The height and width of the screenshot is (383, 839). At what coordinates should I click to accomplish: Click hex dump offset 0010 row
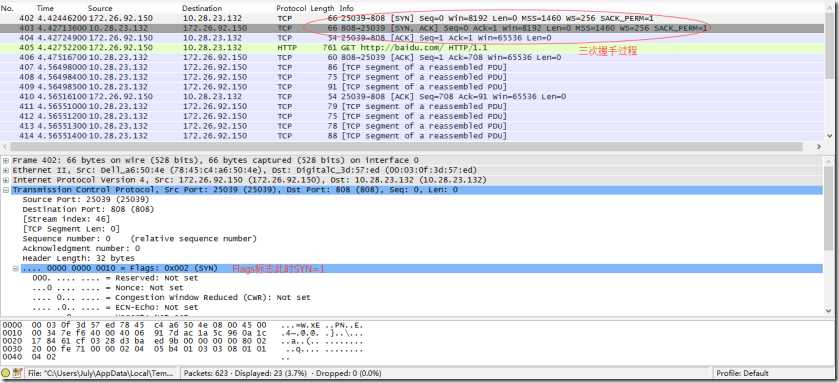coord(182,333)
